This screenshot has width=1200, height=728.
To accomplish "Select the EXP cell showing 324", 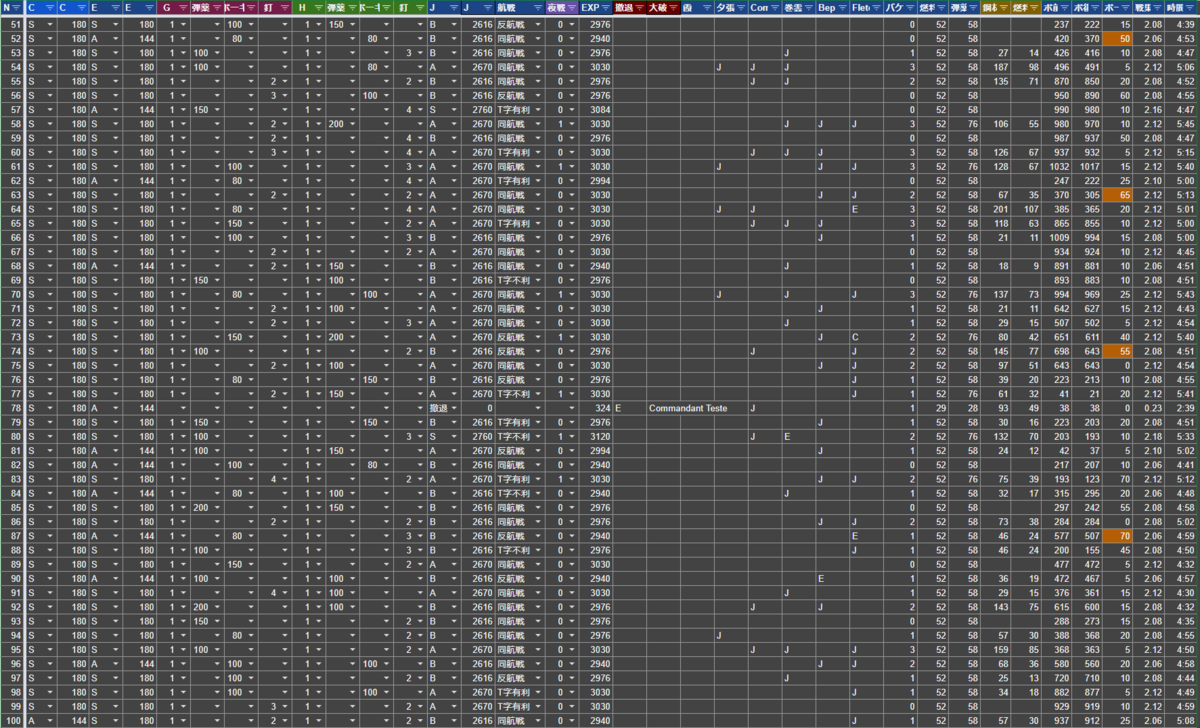I will [597, 408].
